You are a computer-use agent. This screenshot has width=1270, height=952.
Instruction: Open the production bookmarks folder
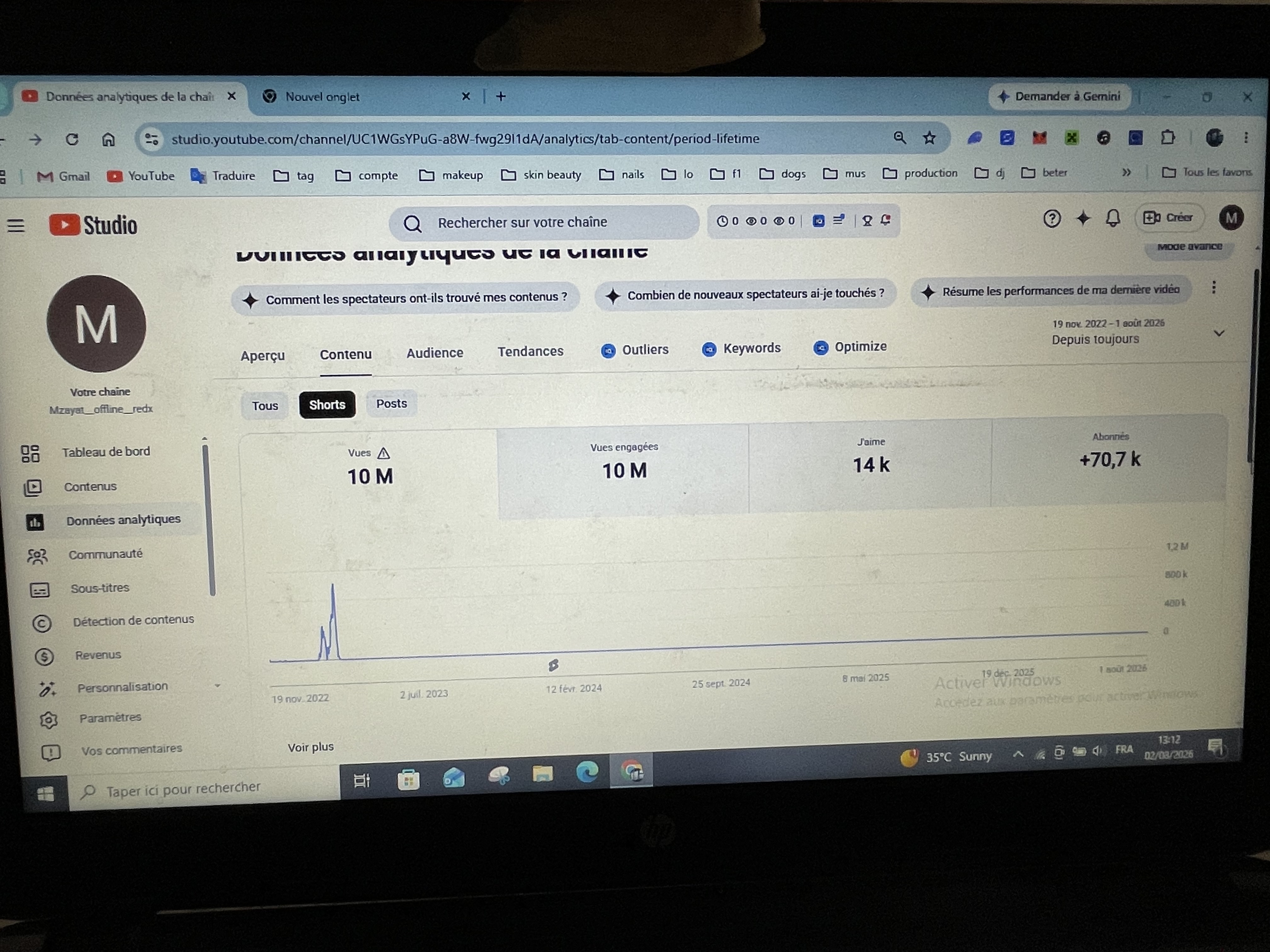pos(920,173)
